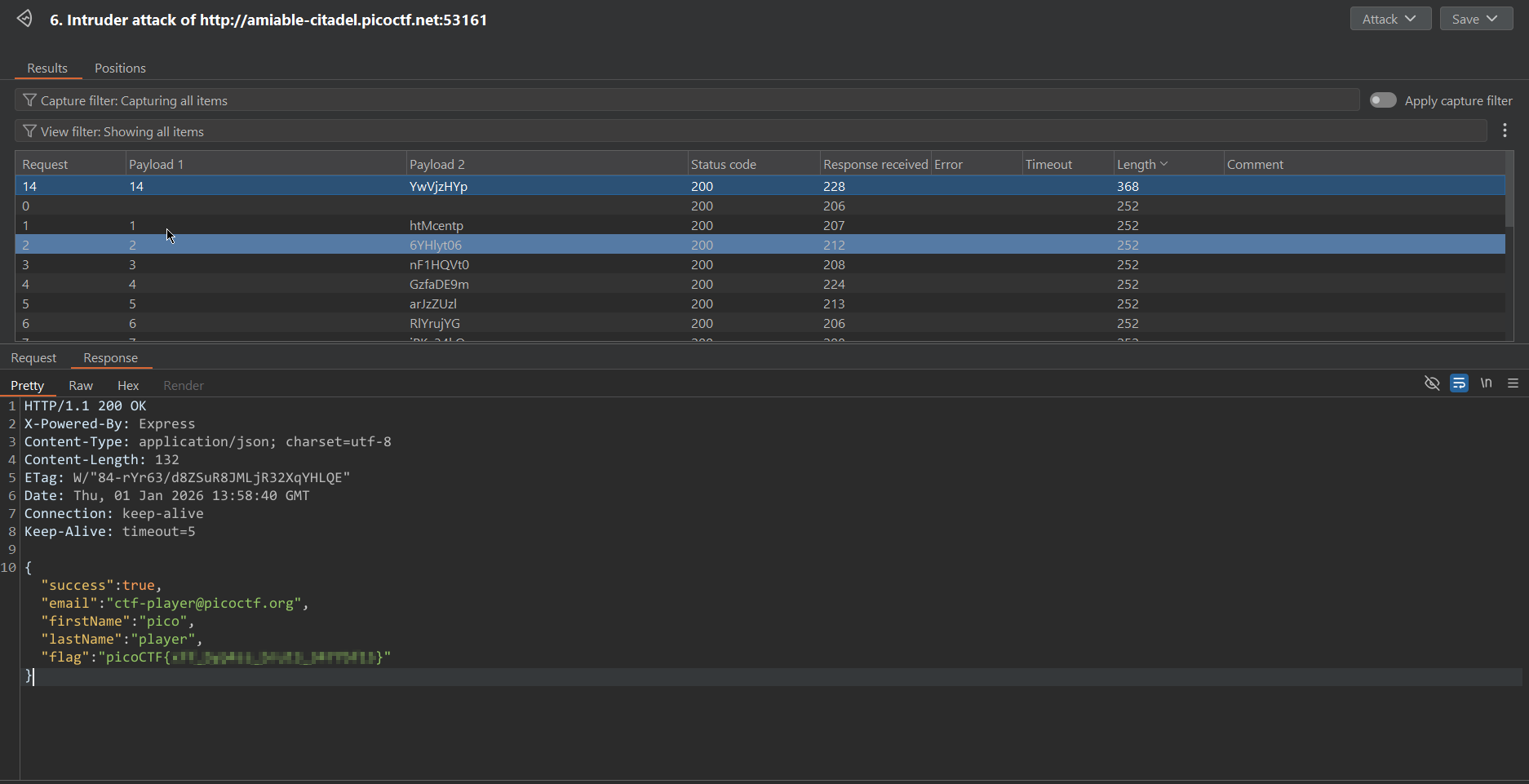Click the view filter funnel icon
The height and width of the screenshot is (784, 1529).
click(x=29, y=131)
